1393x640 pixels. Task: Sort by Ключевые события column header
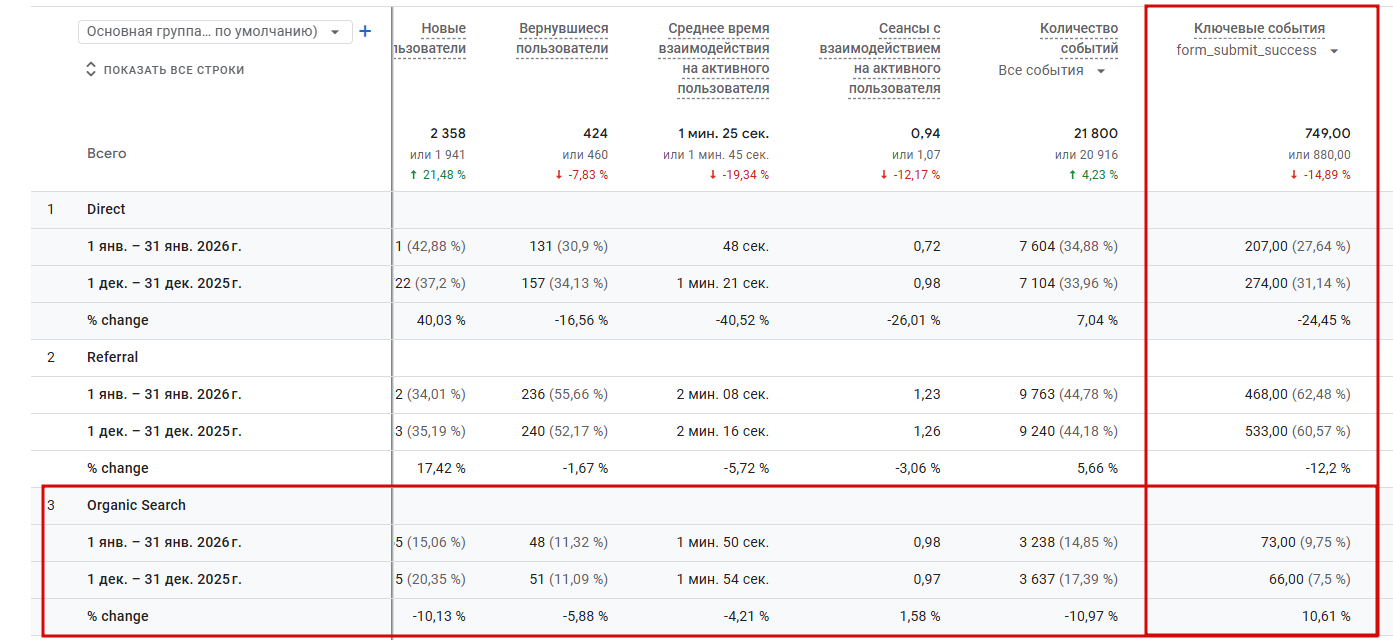1259,28
